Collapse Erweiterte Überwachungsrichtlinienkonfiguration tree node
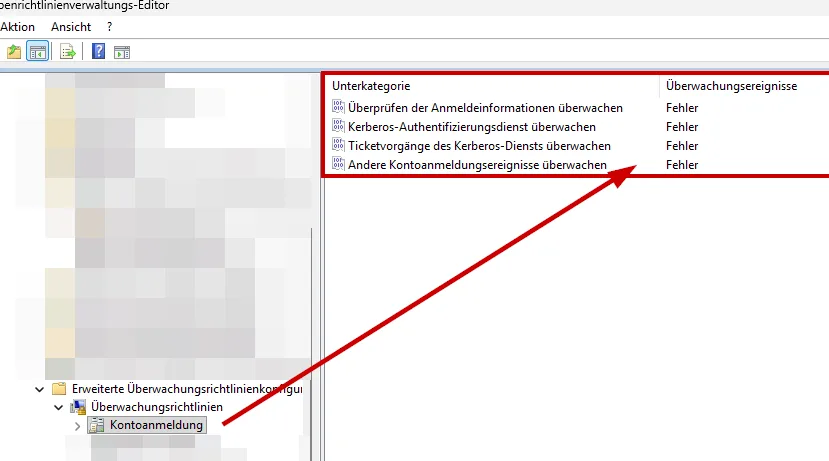The height and width of the screenshot is (461, 829). 40,388
